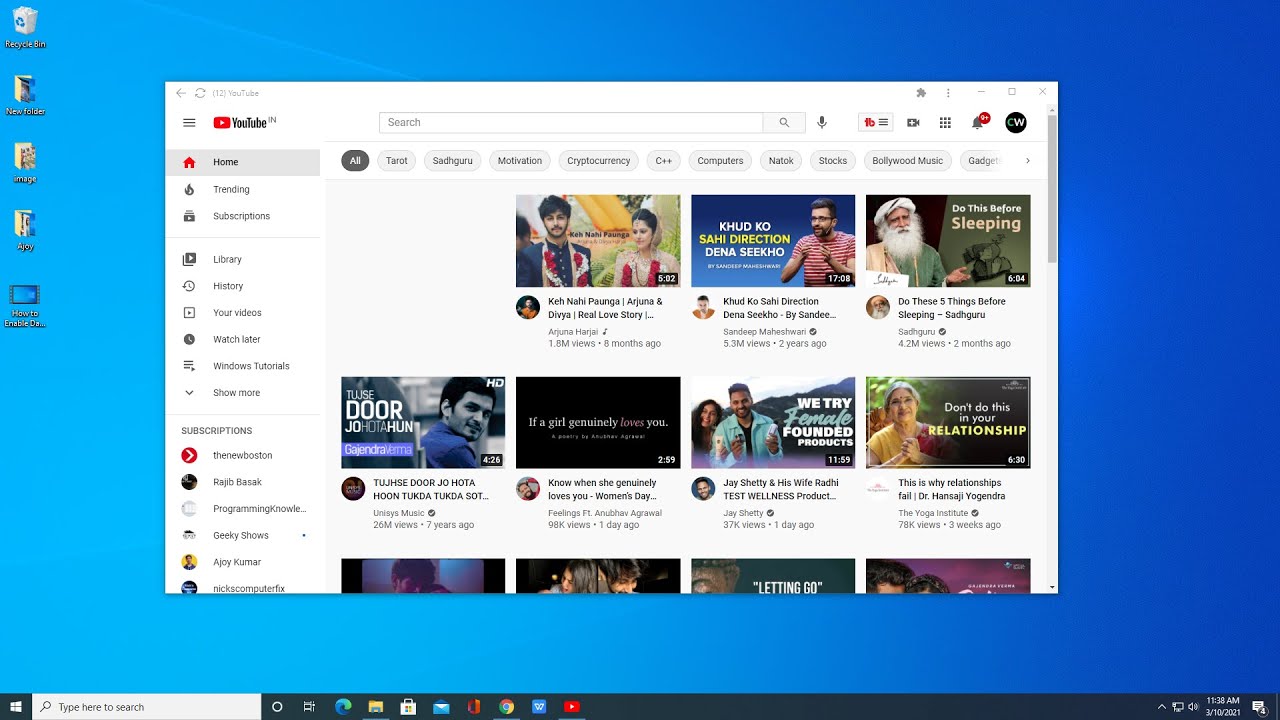The width and height of the screenshot is (1280, 720).
Task: Open Task View on taskbar
Action: 309,707
